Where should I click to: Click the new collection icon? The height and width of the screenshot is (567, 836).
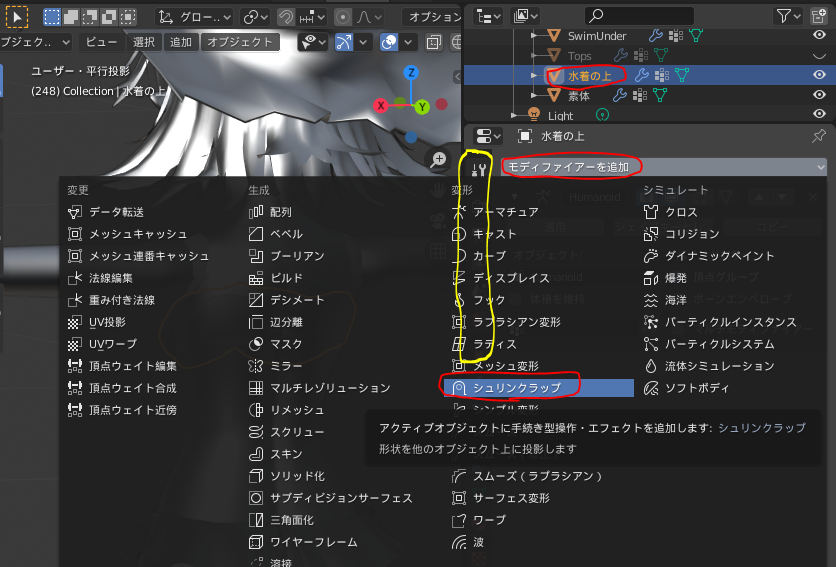click(818, 17)
